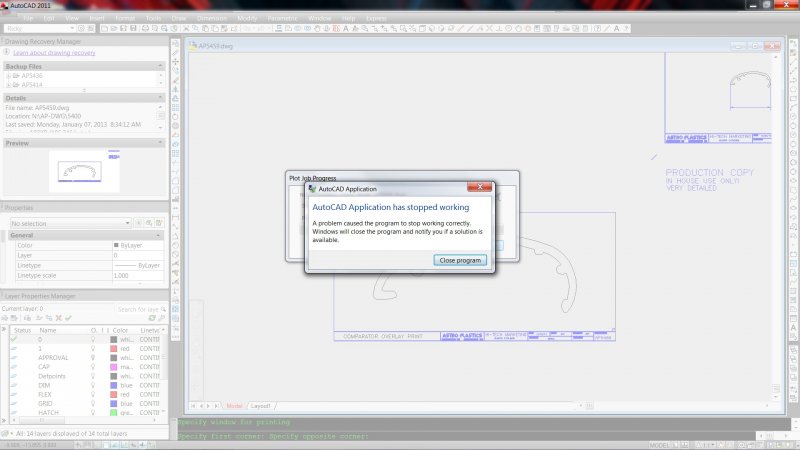The height and width of the screenshot is (450, 800).
Task: Click the Pan hand toolbar icon
Action: click(317, 29)
